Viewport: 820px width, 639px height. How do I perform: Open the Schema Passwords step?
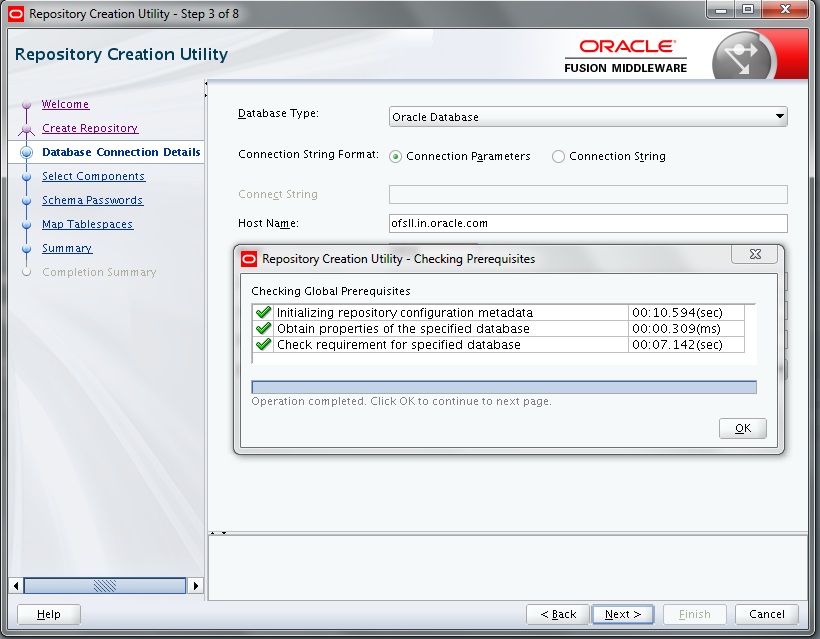93,200
